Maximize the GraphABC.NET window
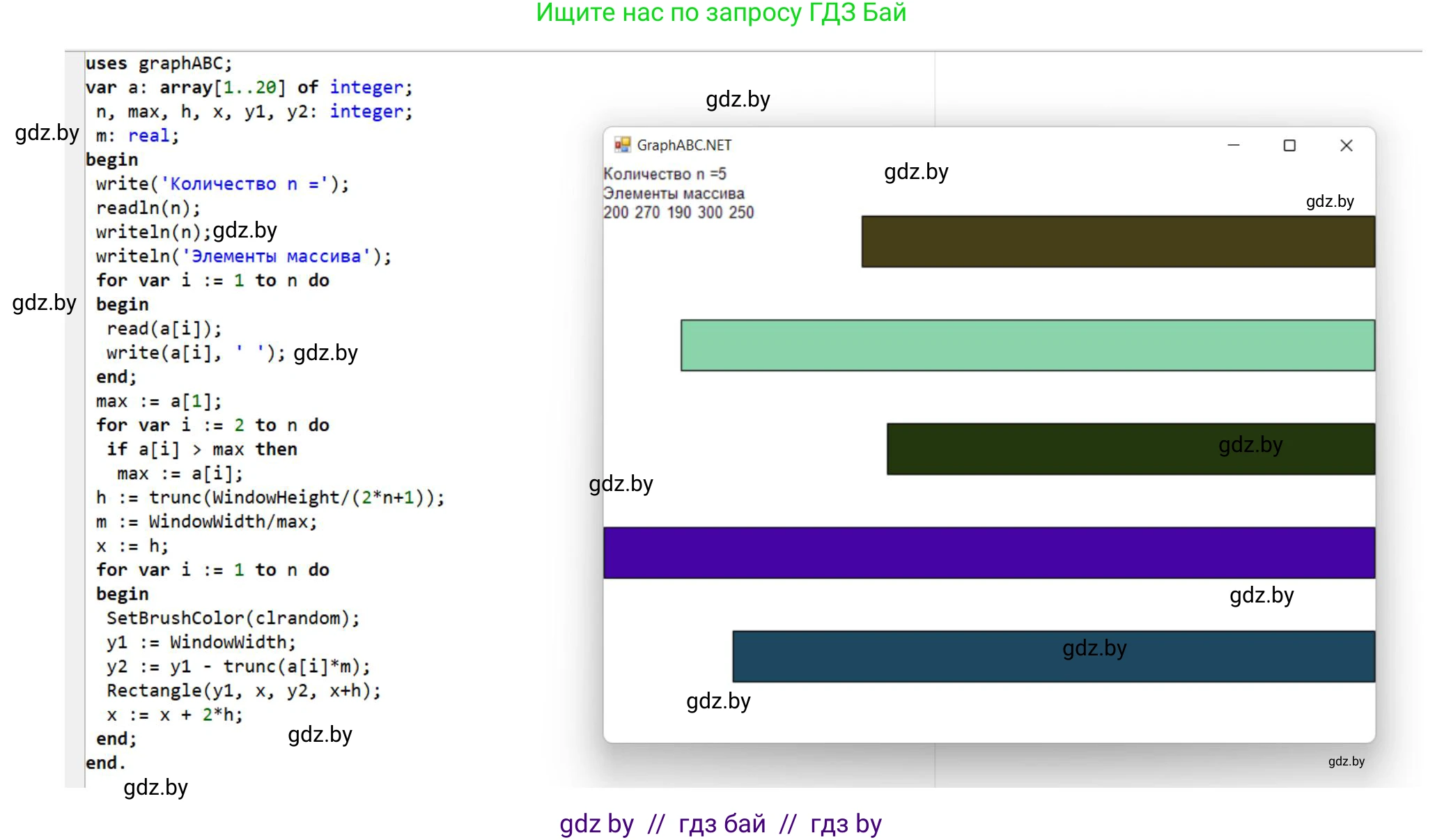The height and width of the screenshot is (840, 1444). click(1289, 145)
